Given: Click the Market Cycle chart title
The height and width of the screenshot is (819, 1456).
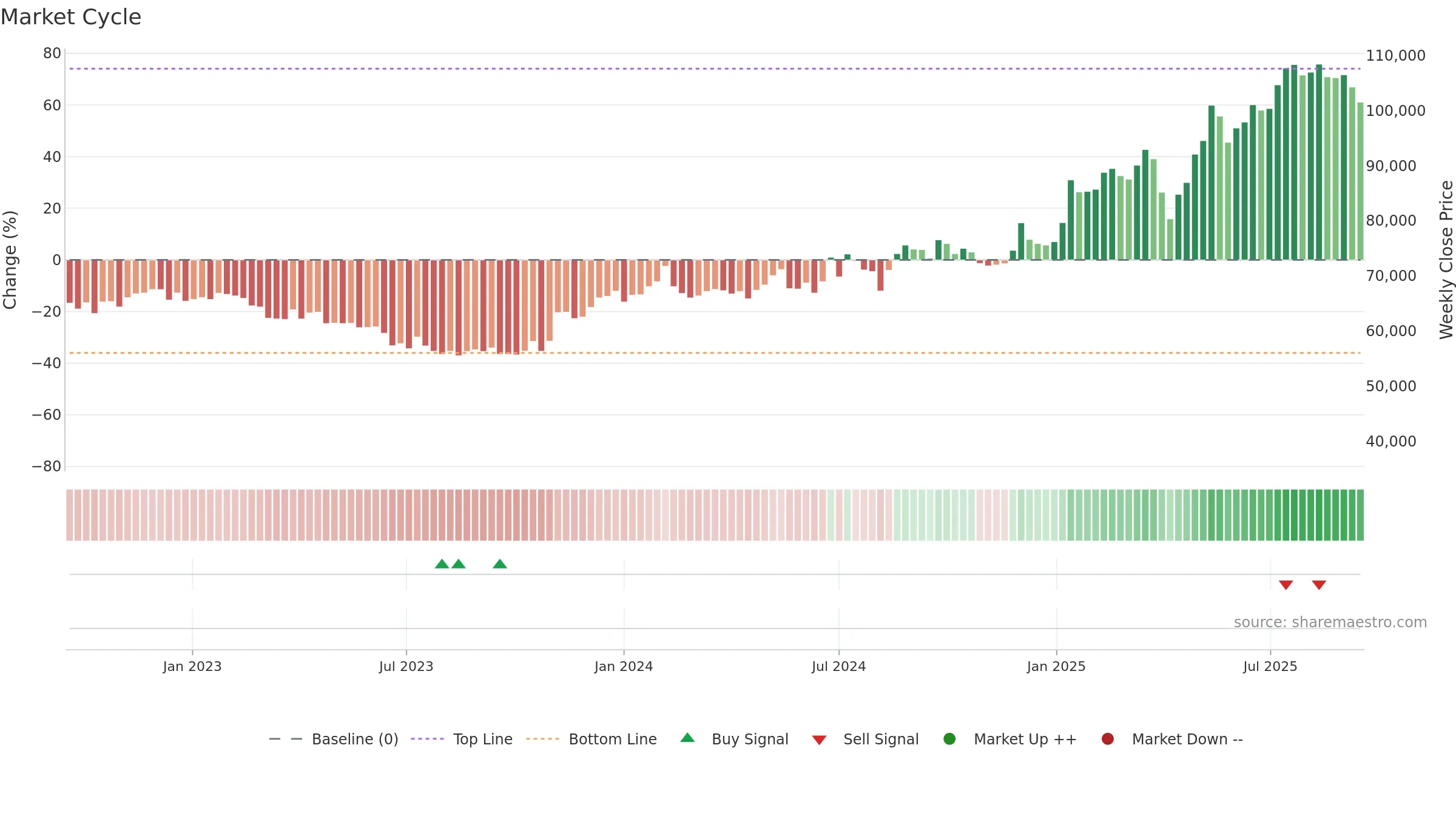Looking at the screenshot, I should pyautogui.click(x=71, y=17).
